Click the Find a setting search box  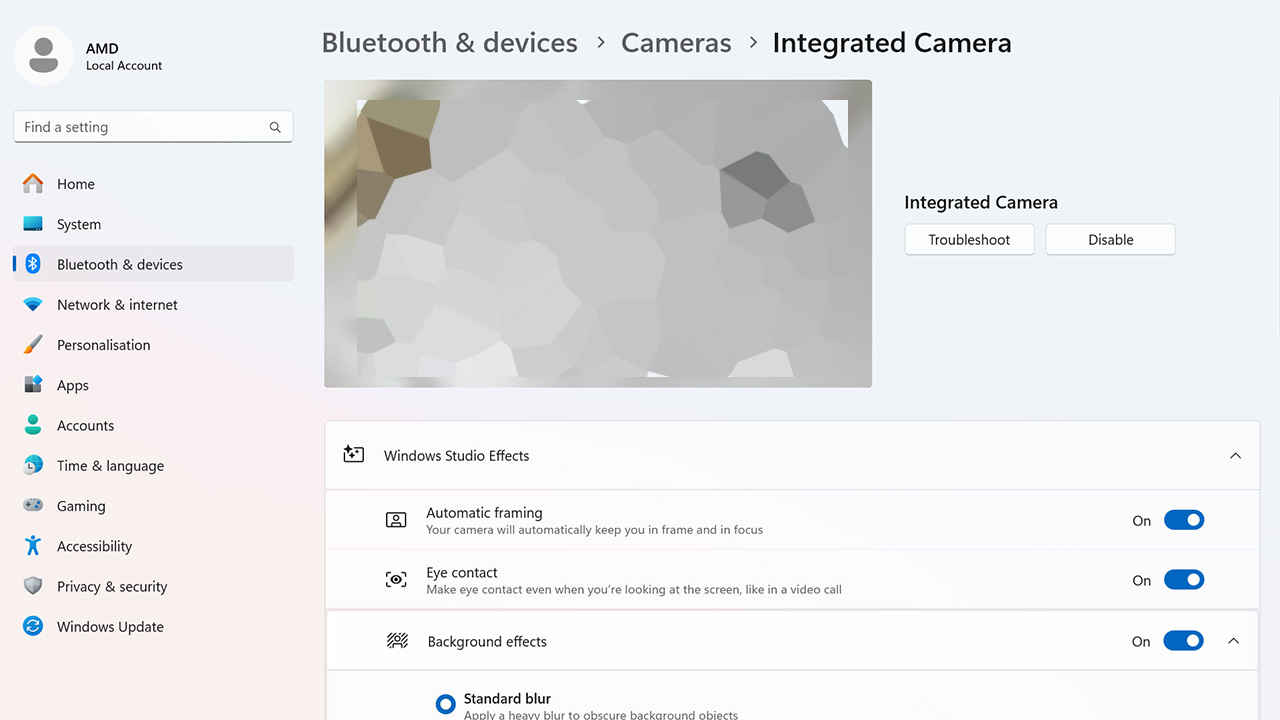153,127
